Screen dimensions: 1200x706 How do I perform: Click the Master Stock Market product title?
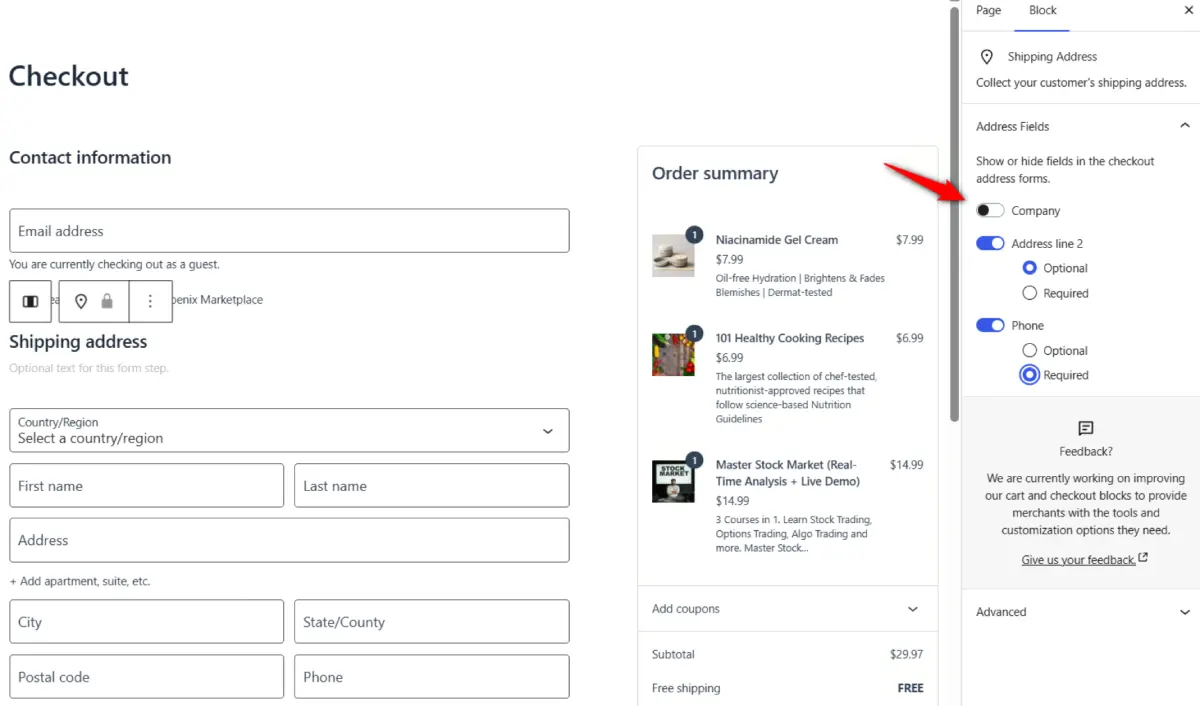788,473
